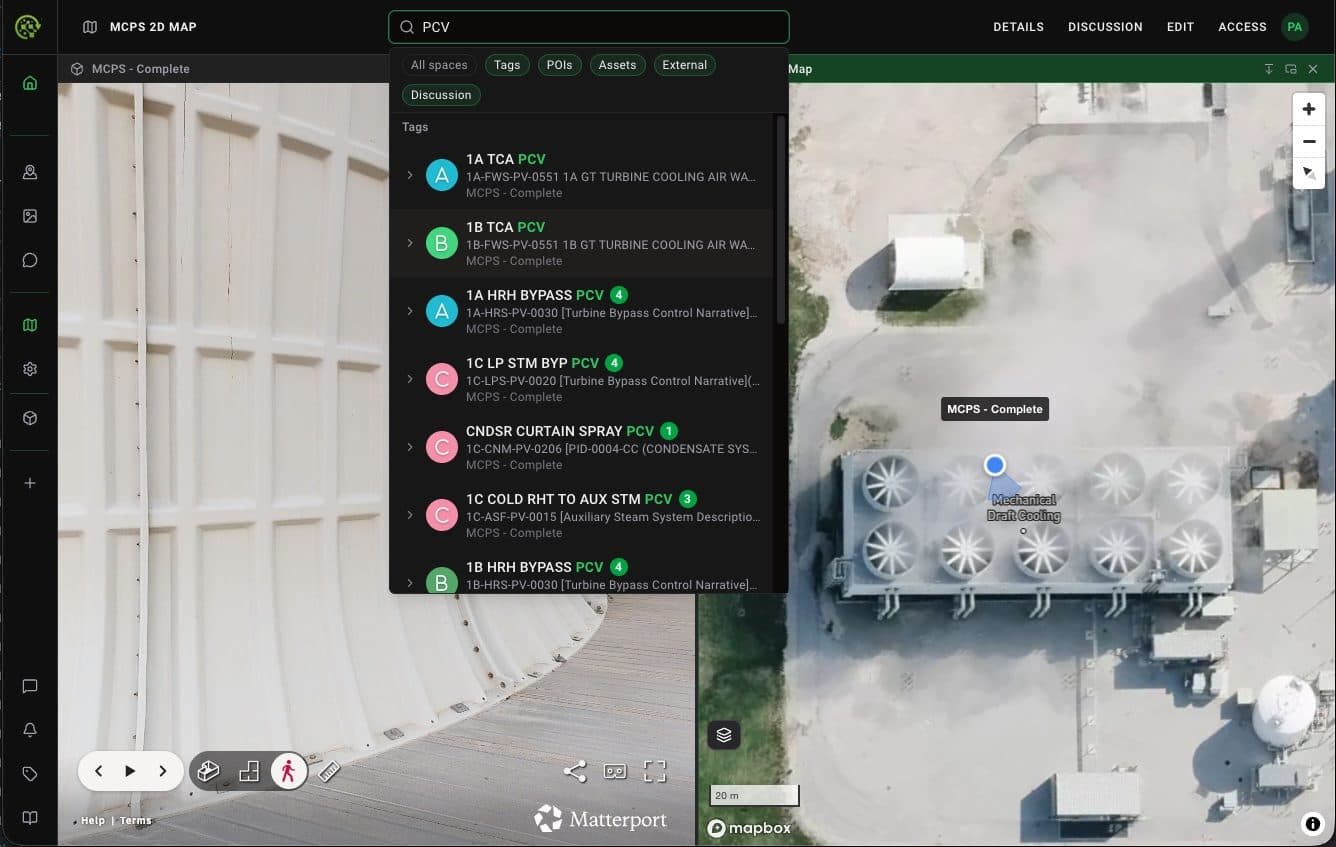This screenshot has width=1336, height=847.
Task: Open the discussion bubble sidebar icon
Action: click(29, 260)
